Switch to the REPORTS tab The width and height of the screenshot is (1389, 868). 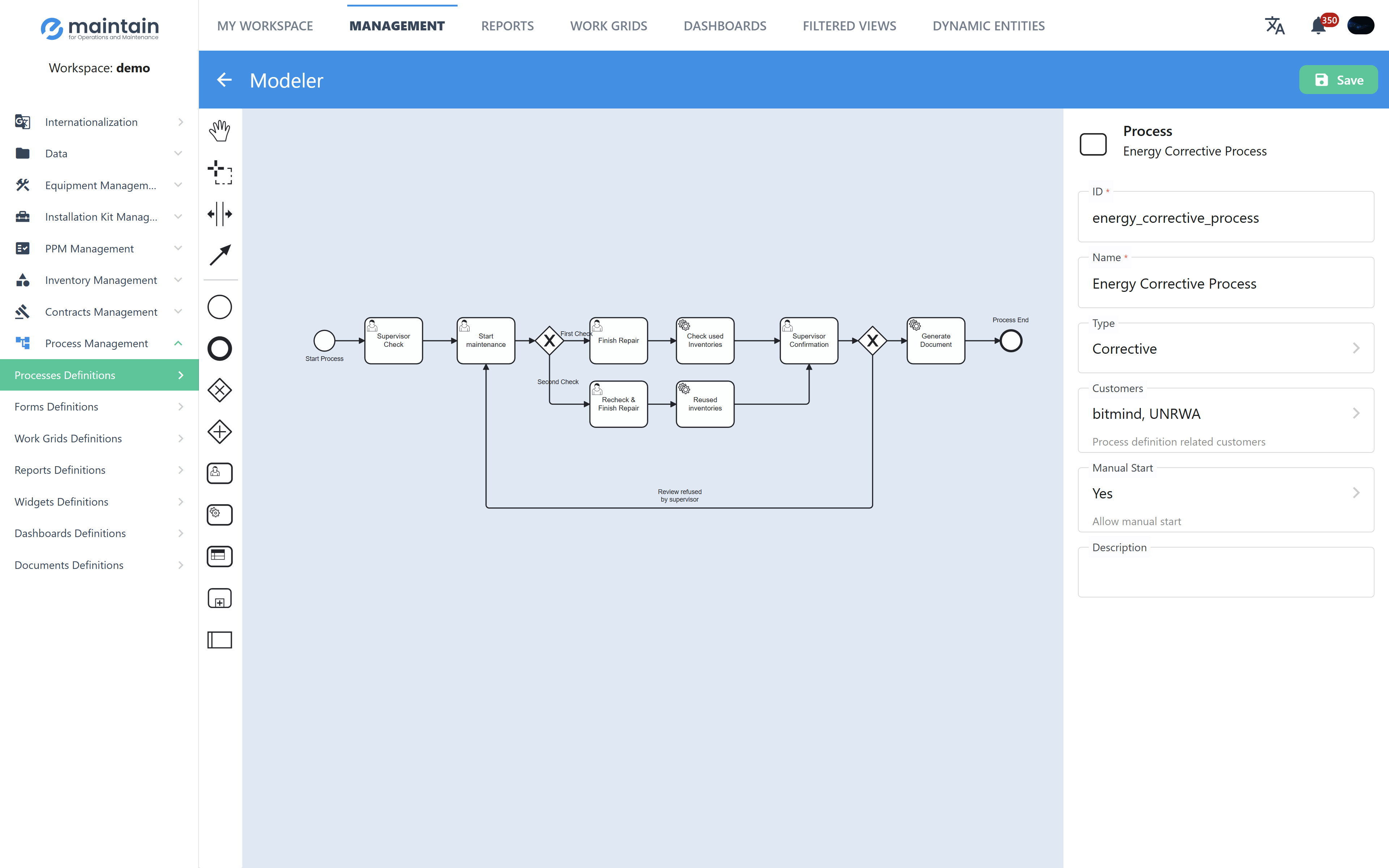pyautogui.click(x=507, y=26)
